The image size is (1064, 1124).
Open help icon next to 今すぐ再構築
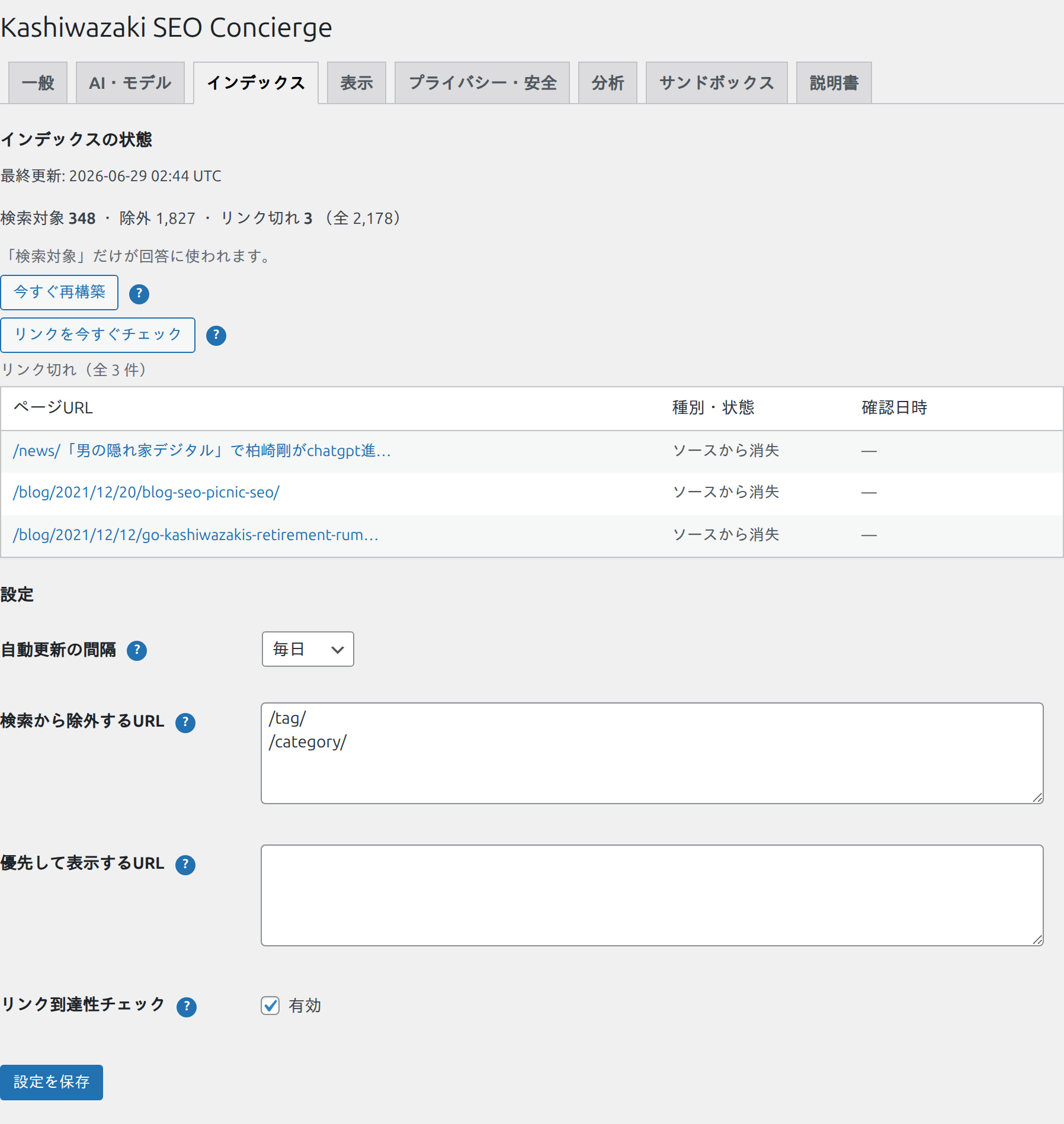point(139,294)
